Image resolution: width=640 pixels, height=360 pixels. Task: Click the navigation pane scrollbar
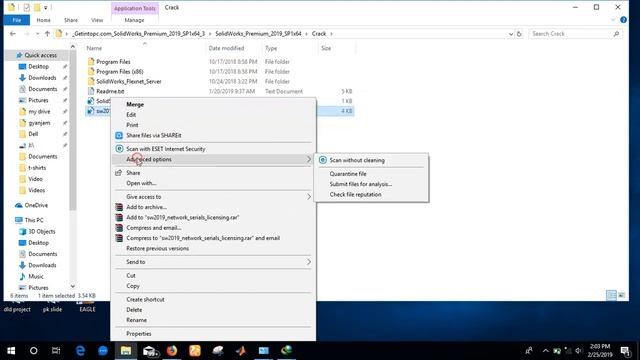tap(73, 131)
